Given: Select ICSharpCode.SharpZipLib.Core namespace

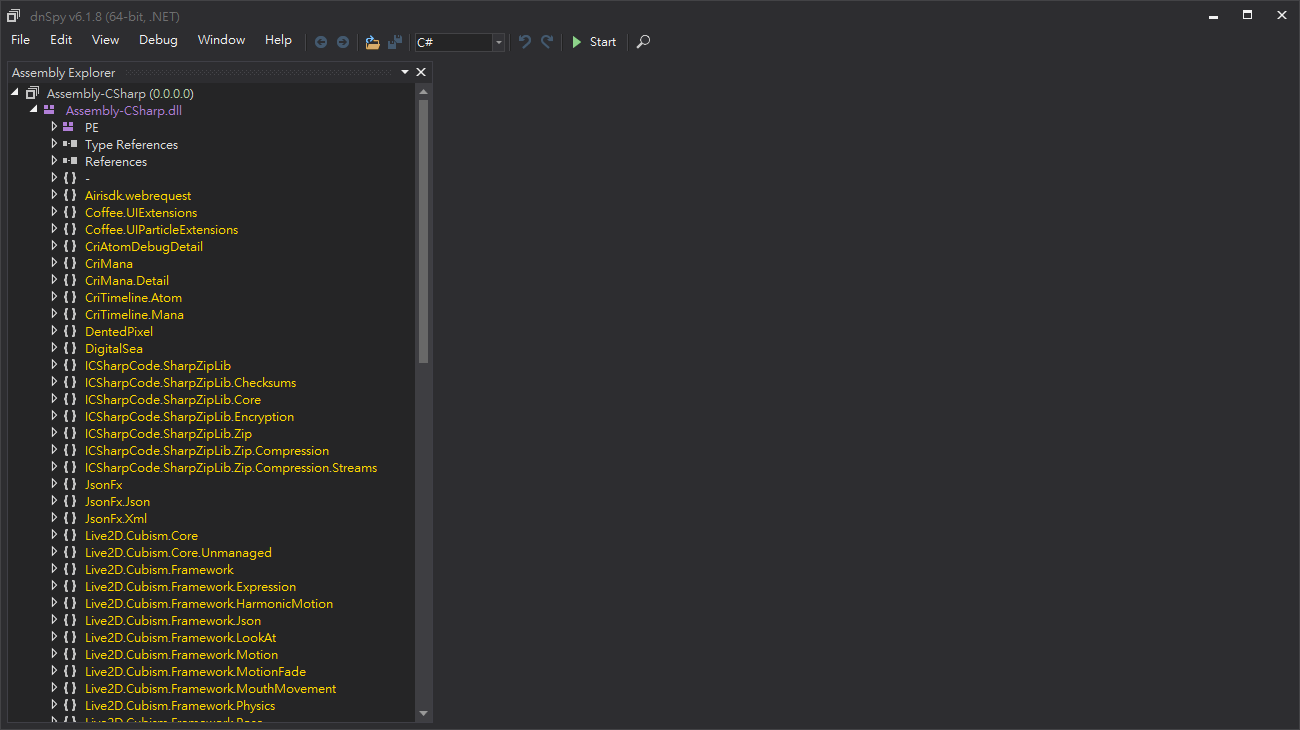Looking at the screenshot, I should pyautogui.click(x=173, y=399).
